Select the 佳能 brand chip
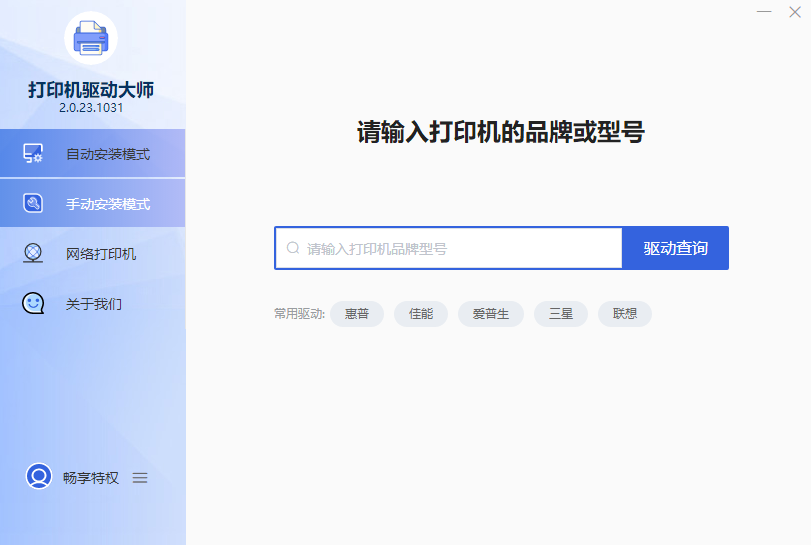This screenshot has height=545, width=811. pyautogui.click(x=421, y=314)
